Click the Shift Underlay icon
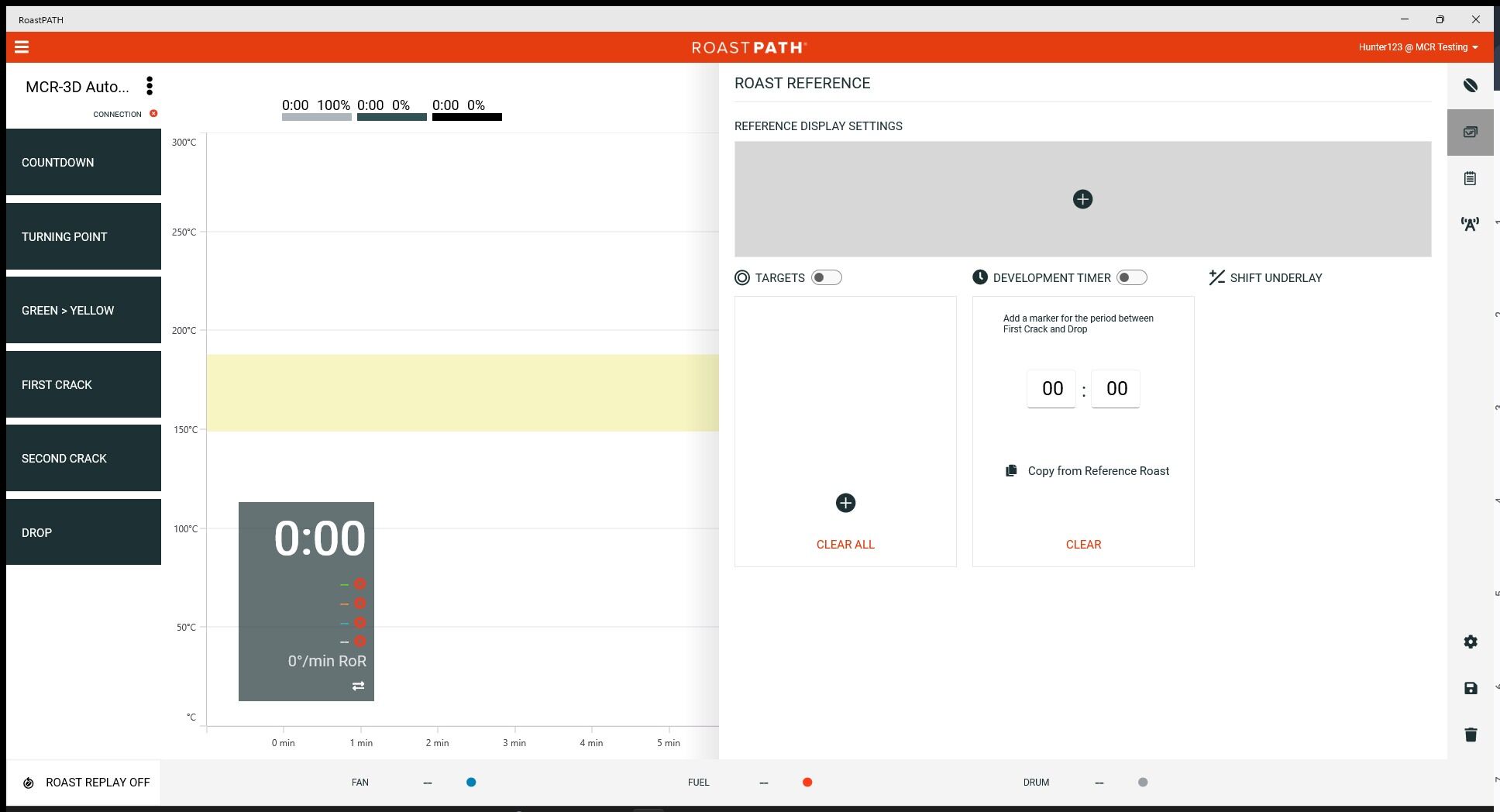Screen dimensions: 1500x812 (x=1216, y=277)
